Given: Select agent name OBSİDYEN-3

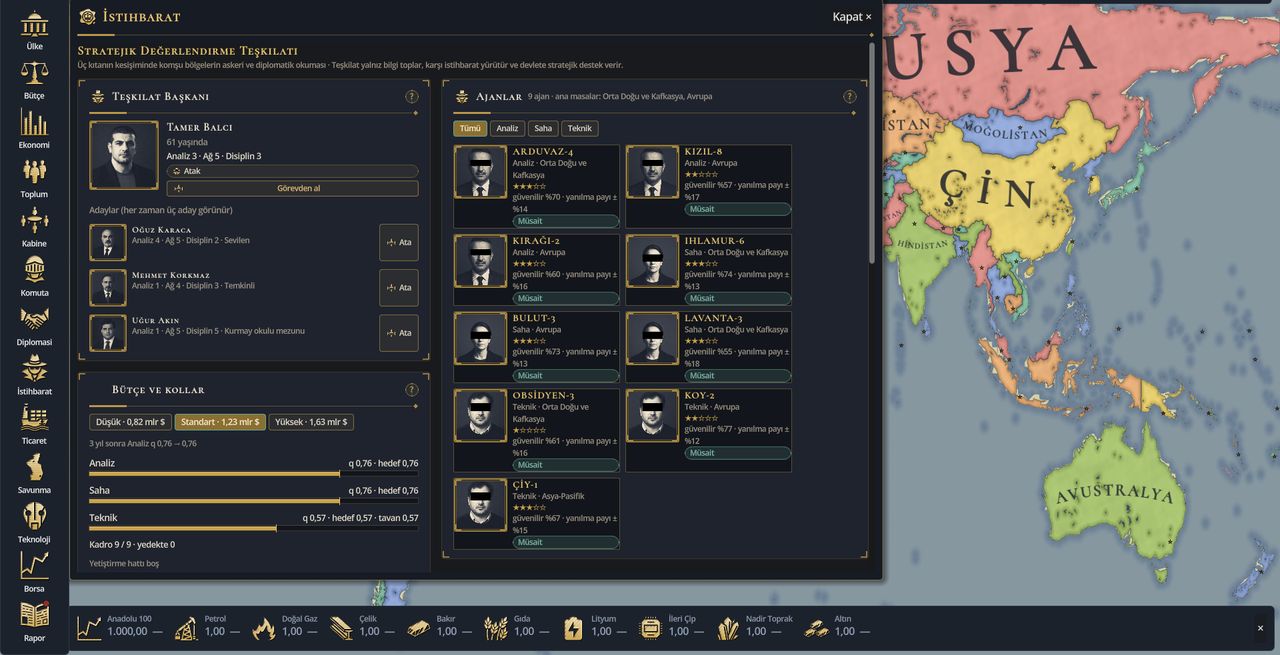Looking at the screenshot, I should point(543,396).
